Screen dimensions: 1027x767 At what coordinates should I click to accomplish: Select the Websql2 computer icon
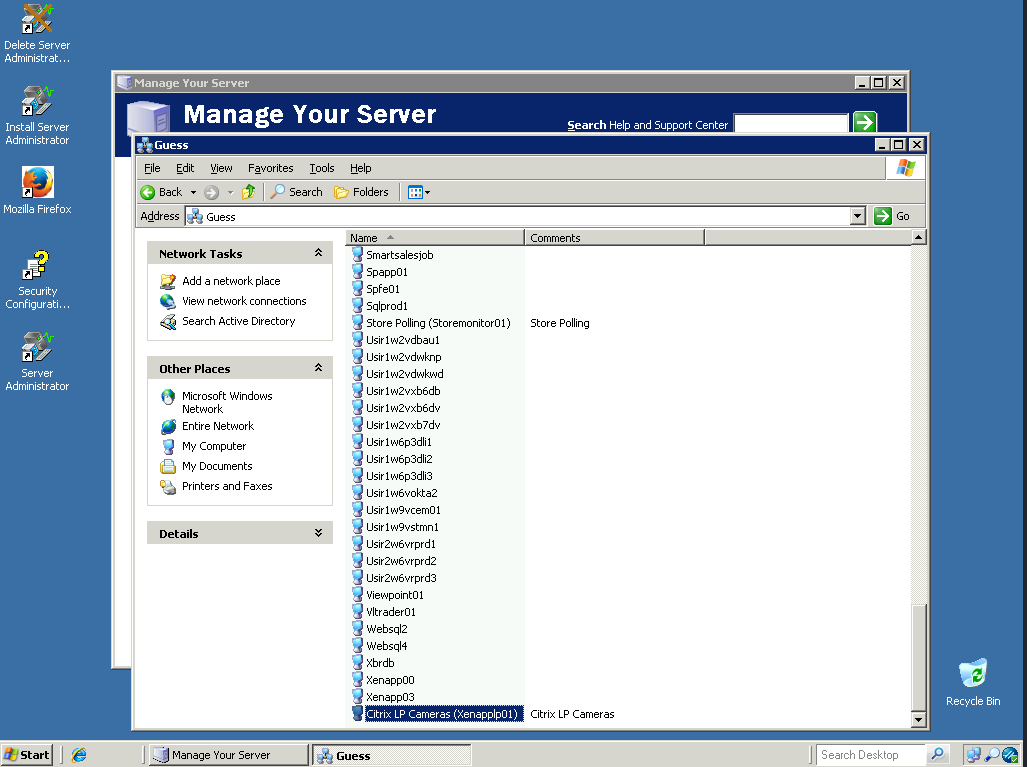[x=357, y=629]
